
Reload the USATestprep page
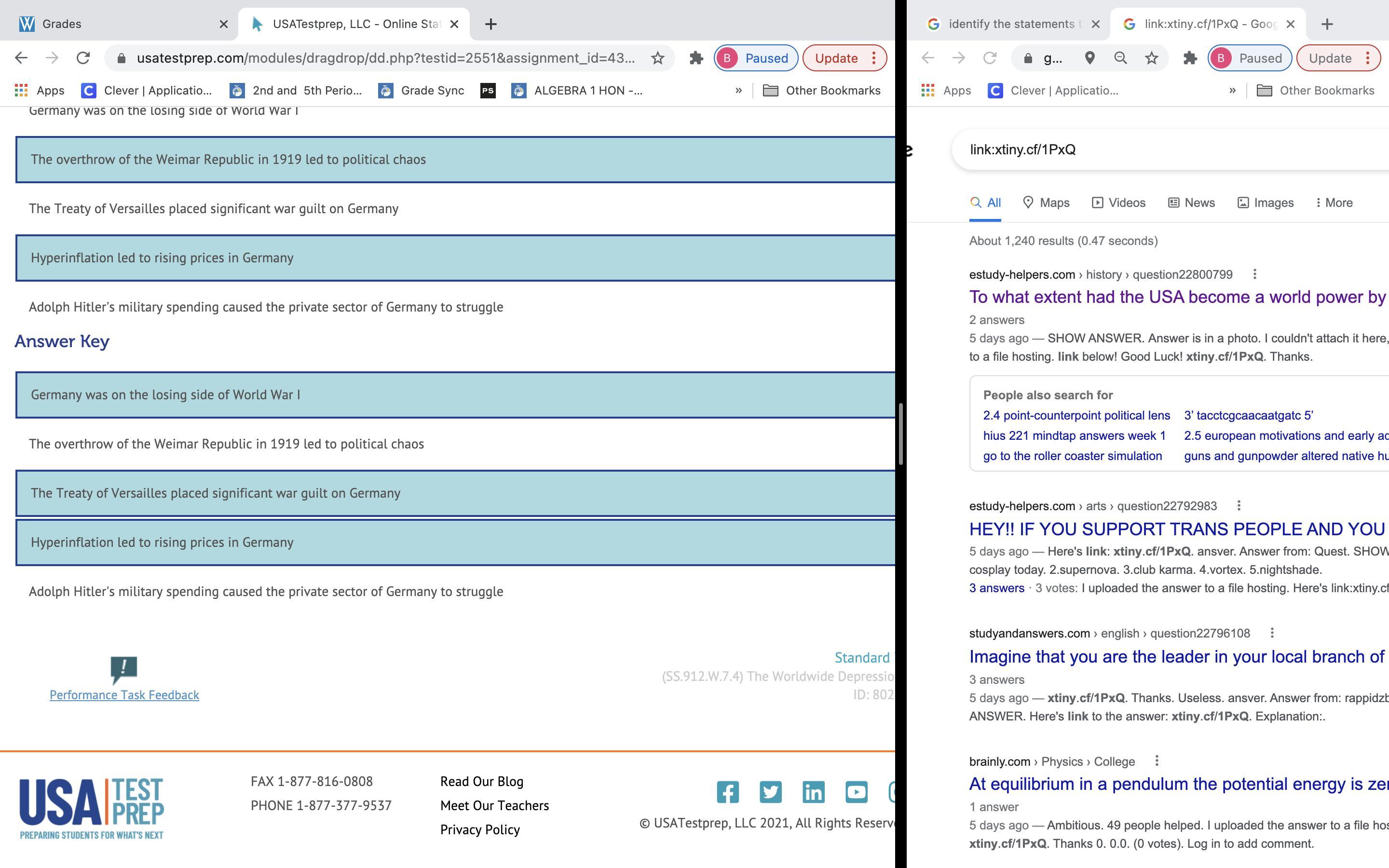pyautogui.click(x=83, y=58)
